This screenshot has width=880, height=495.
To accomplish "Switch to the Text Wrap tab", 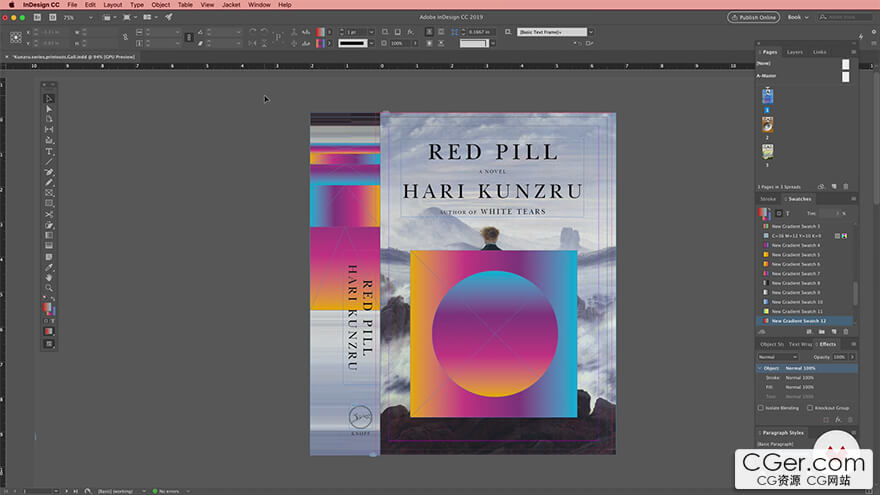I will click(800, 344).
